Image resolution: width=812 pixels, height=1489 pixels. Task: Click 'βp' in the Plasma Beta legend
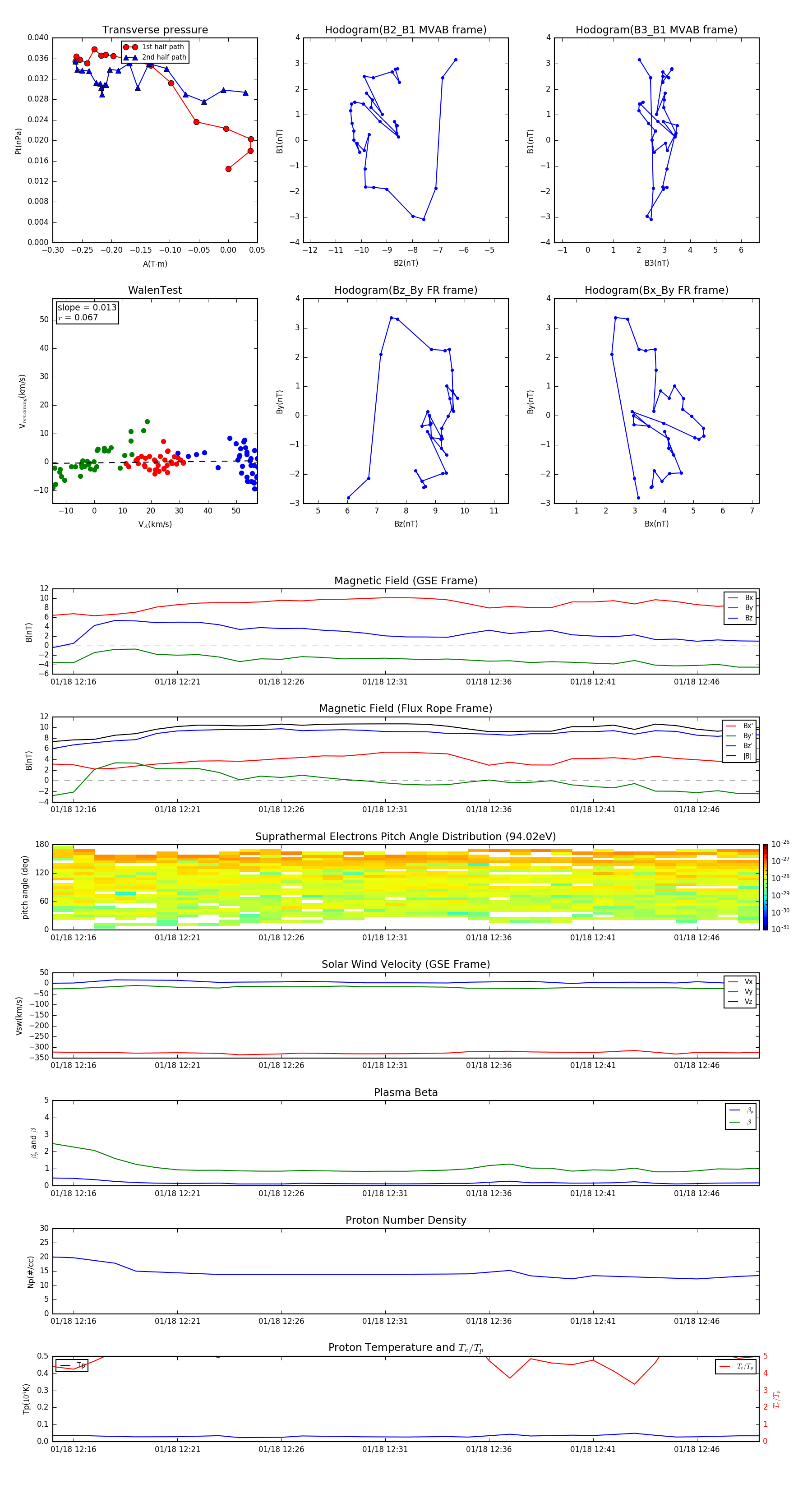coord(749,1110)
